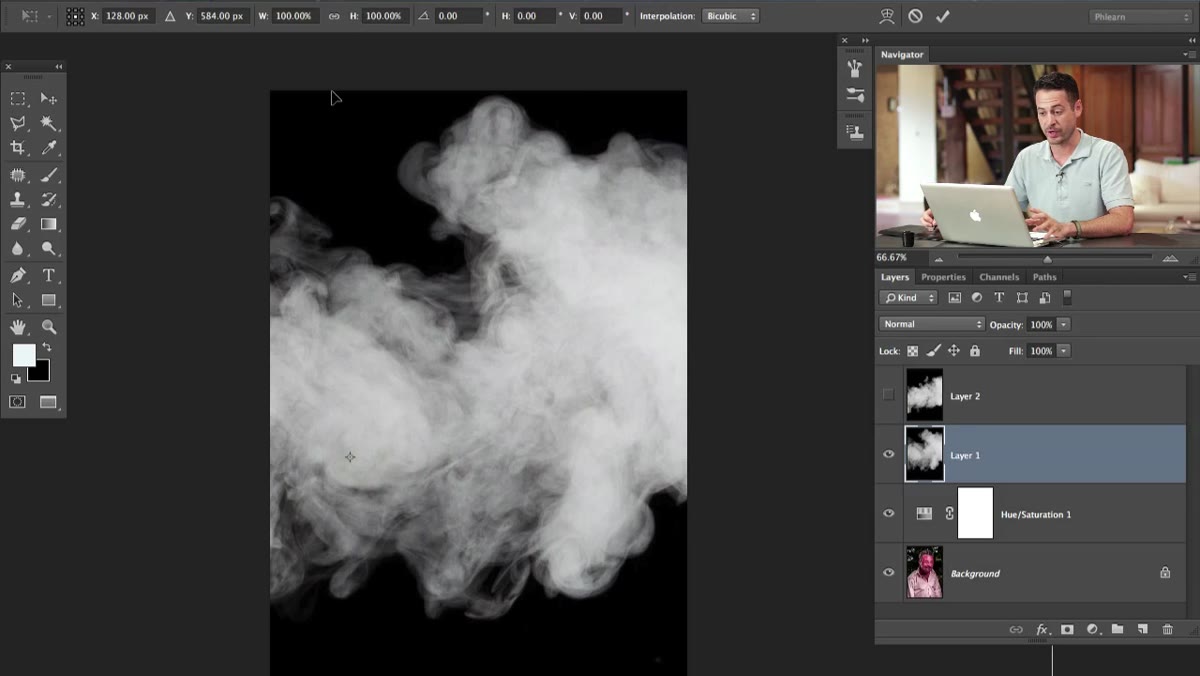Click the rotation angle input field
This screenshot has width=1200, height=676.
(x=458, y=16)
